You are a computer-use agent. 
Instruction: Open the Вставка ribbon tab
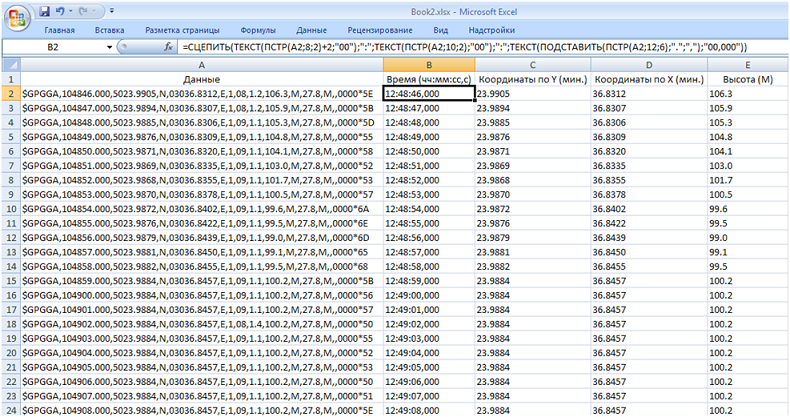109,30
